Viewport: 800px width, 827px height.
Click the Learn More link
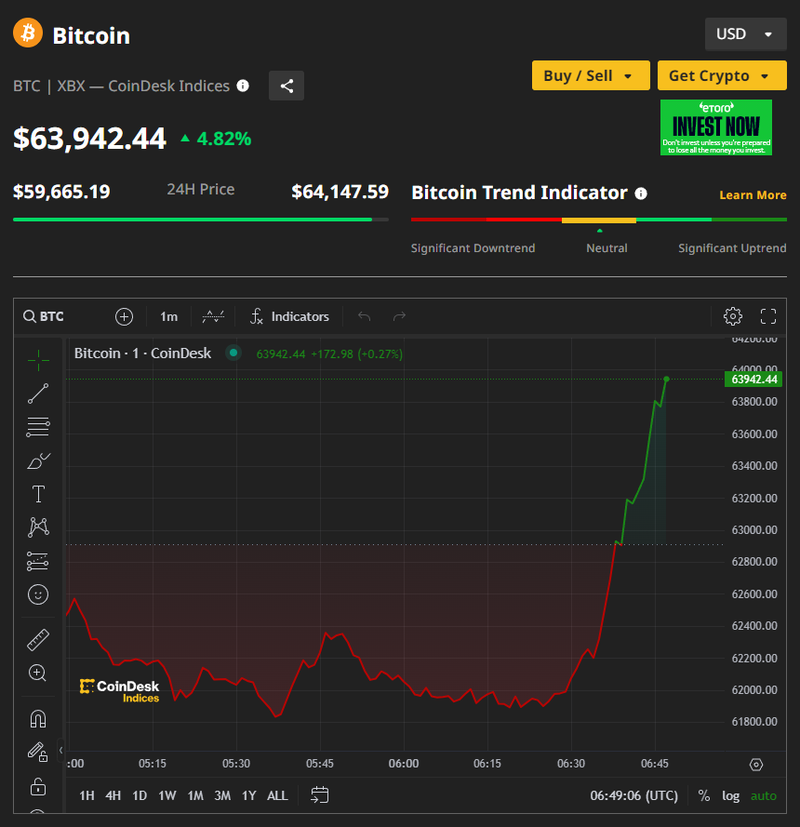tap(752, 195)
